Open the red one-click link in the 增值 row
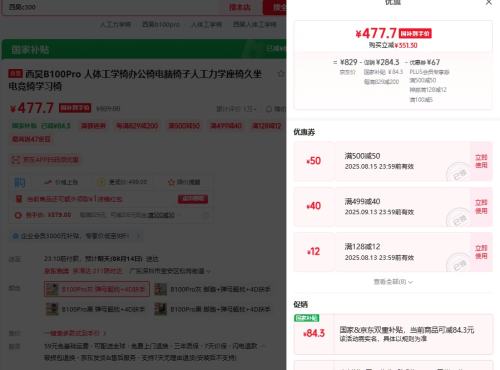 tap(75, 333)
